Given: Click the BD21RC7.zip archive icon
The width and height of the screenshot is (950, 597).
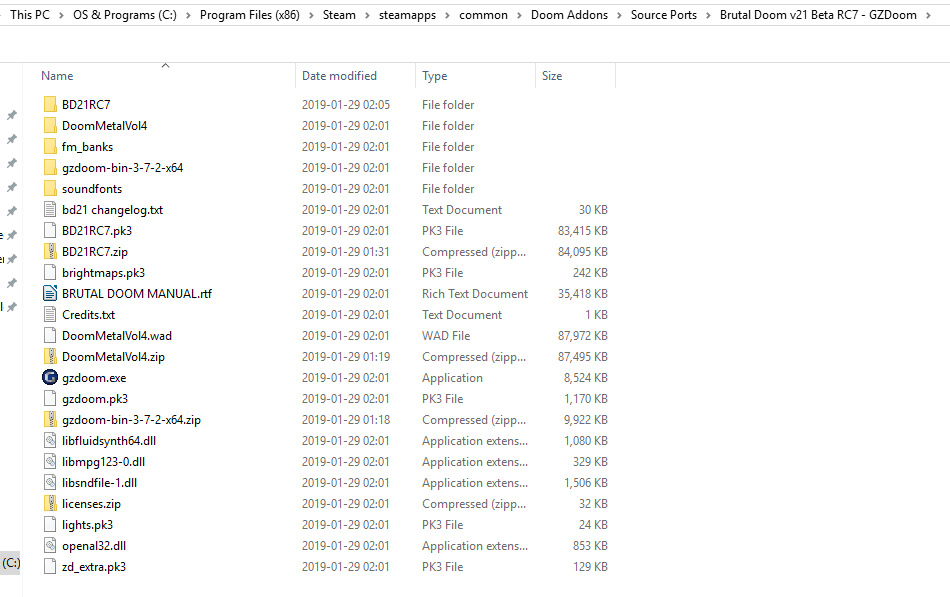Looking at the screenshot, I should 50,252.
